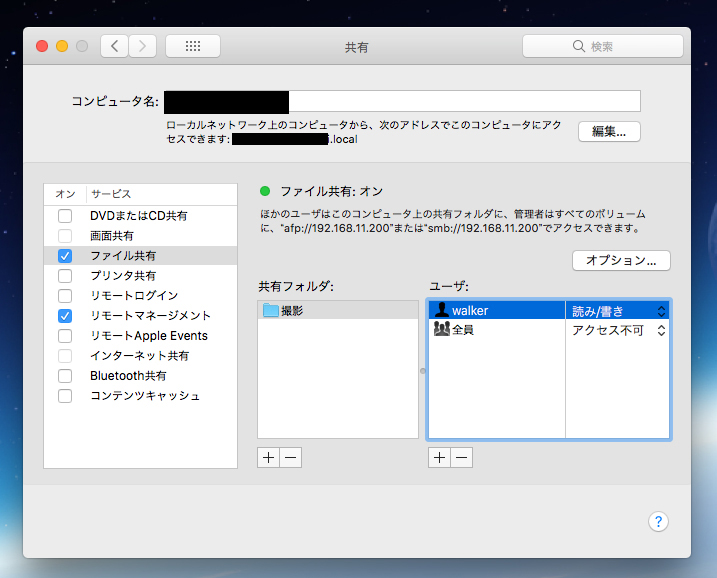Screen dimensions: 717x578
Task: Open the help question mark button
Action: pyautogui.click(x=658, y=521)
